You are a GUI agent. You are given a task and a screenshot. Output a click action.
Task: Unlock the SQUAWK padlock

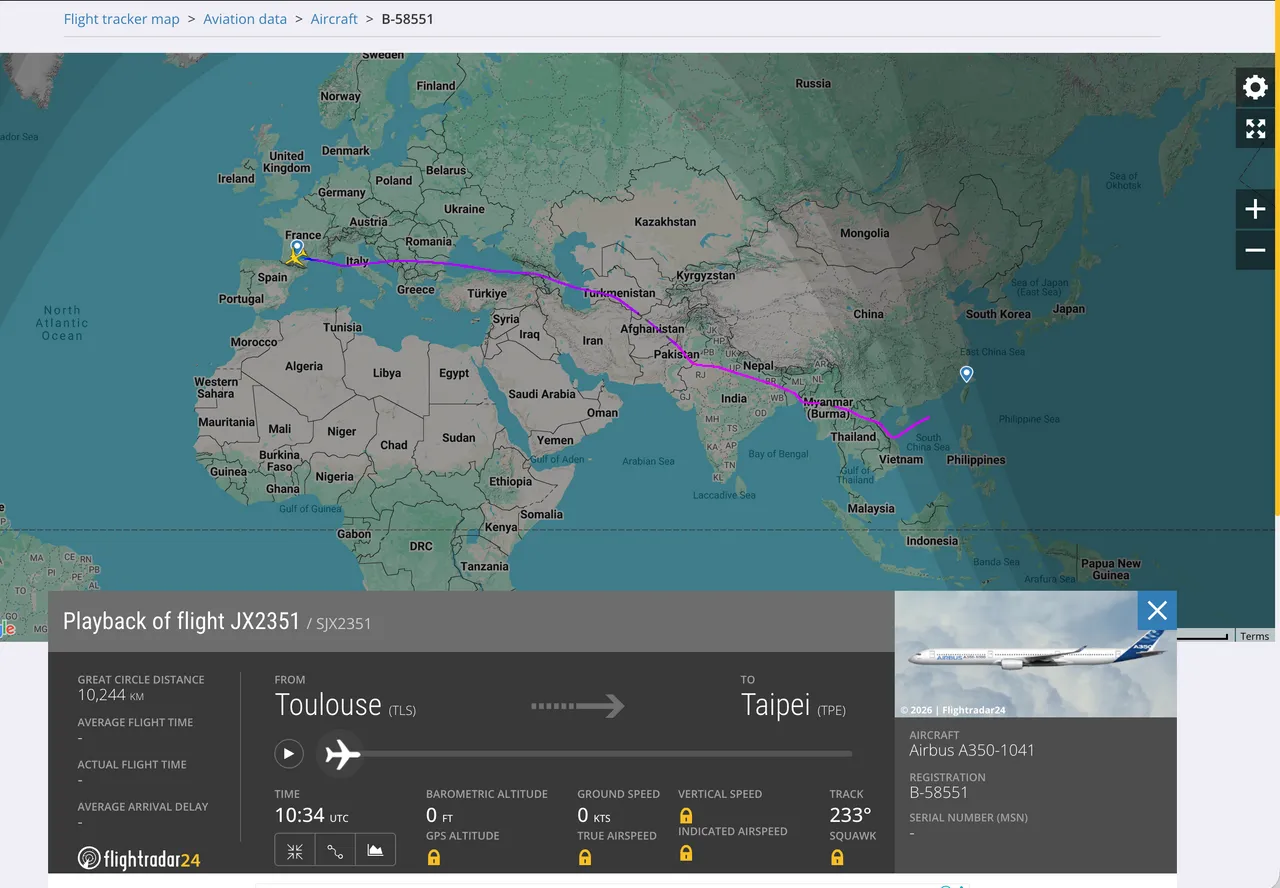pos(836,857)
